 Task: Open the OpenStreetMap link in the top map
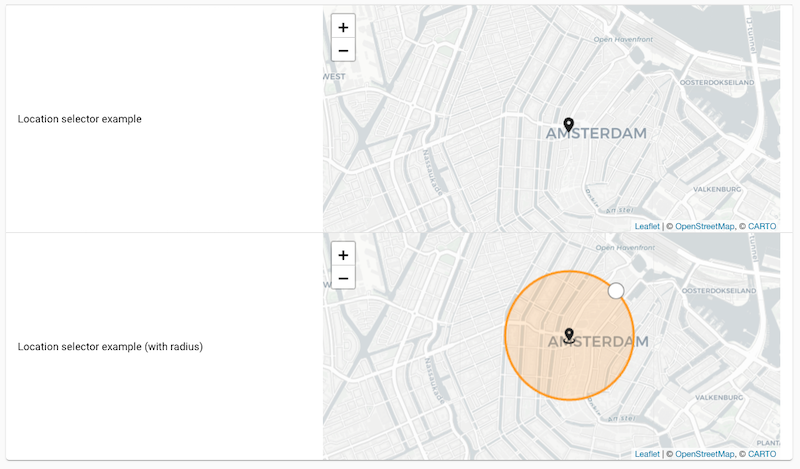704,227
